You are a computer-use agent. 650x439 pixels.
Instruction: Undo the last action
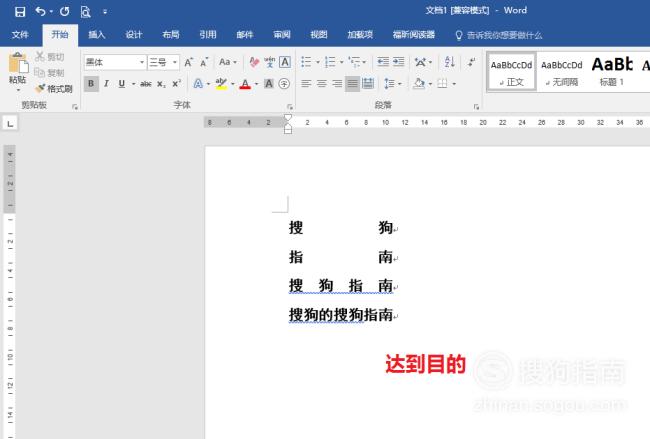(x=40, y=11)
